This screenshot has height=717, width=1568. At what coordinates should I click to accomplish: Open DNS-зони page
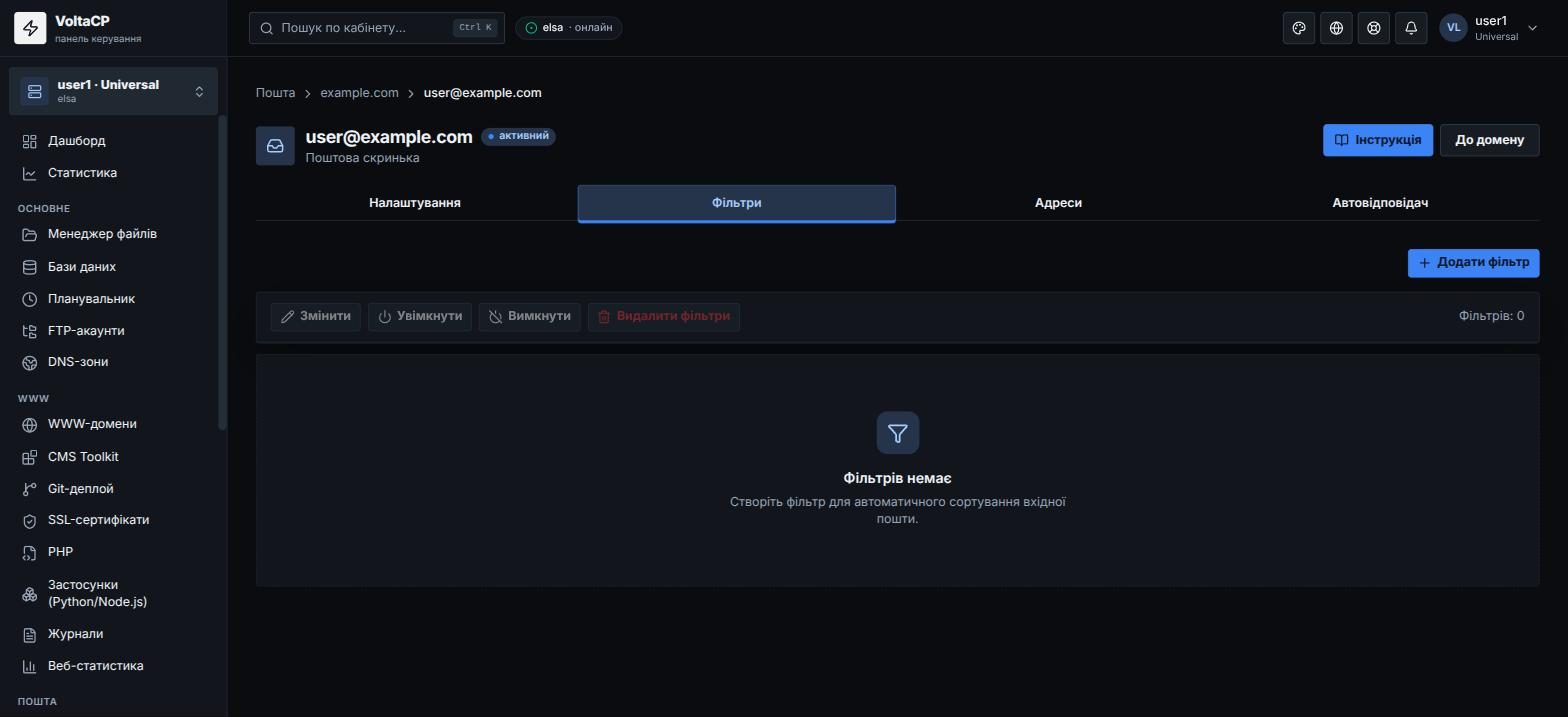(113, 362)
